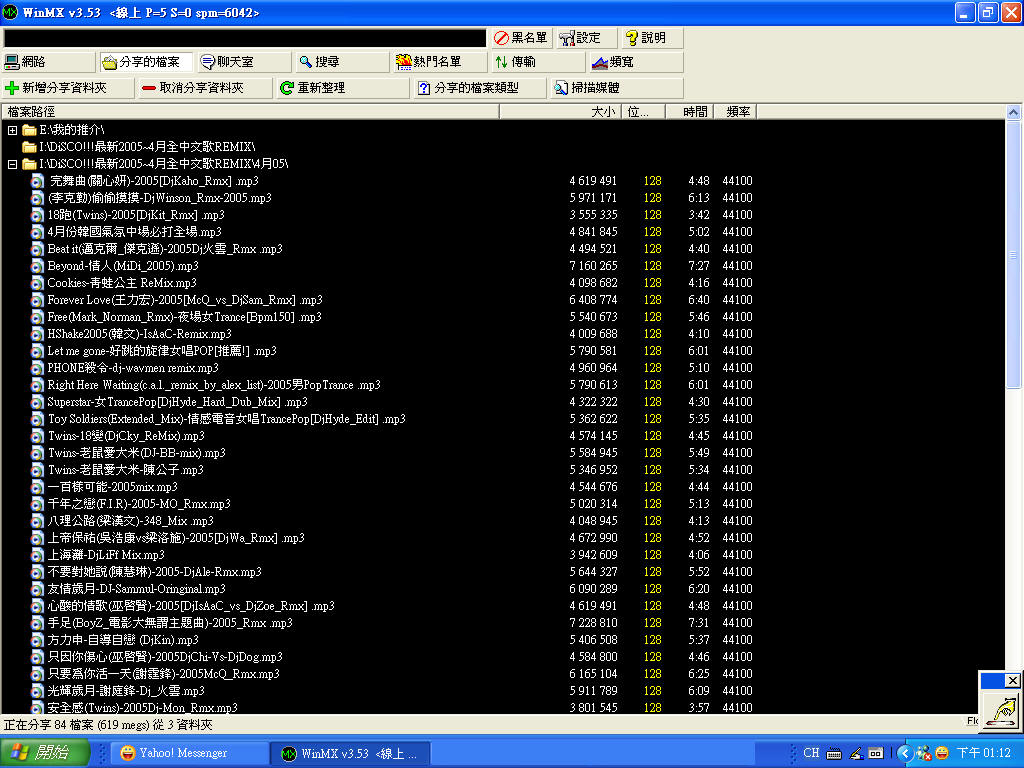Click mp3 icon for 18跑(Twins)
This screenshot has height=768, width=1024.
38,215
